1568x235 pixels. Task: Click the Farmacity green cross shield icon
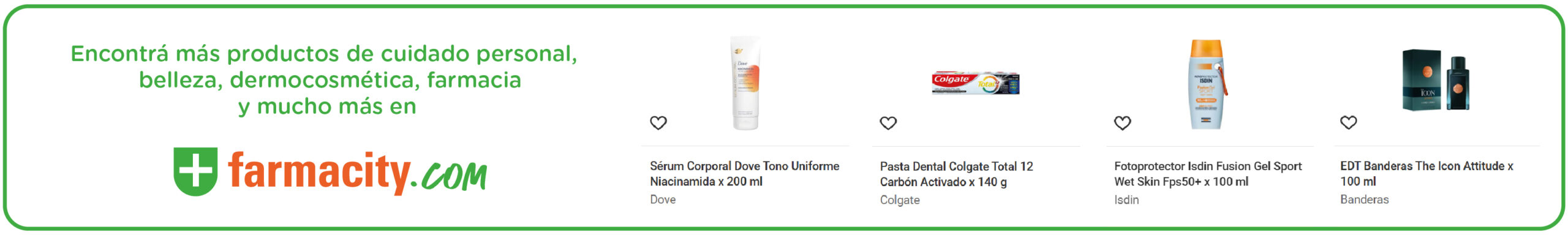pos(195,171)
